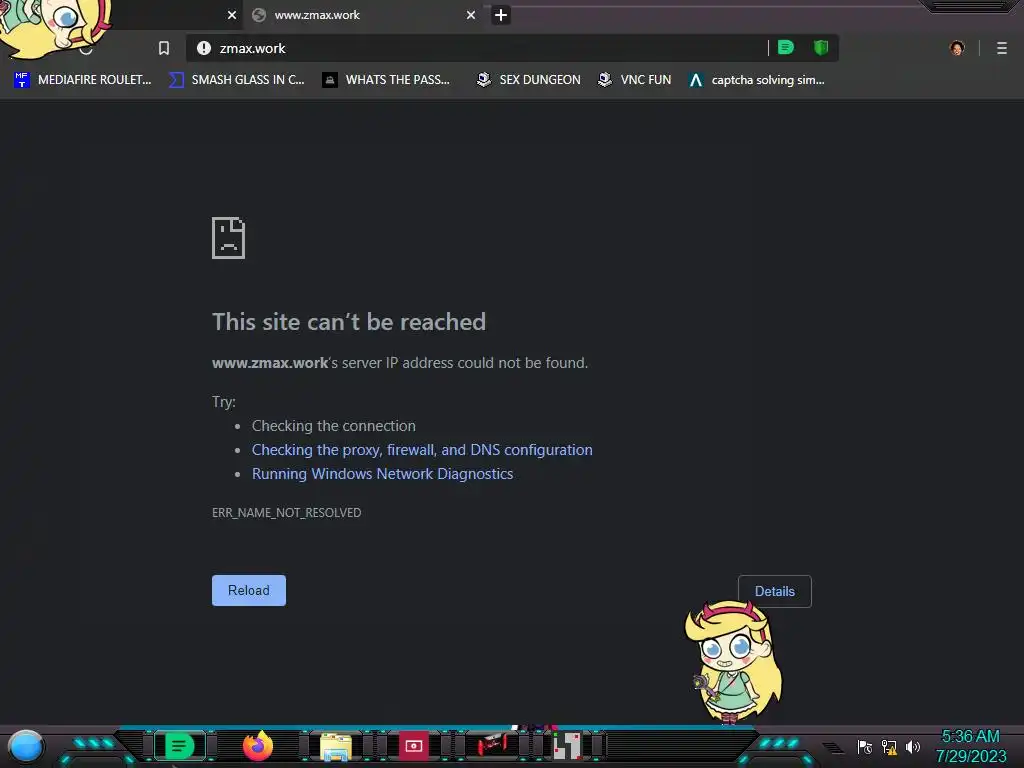Open the SMASH GLASS IN C... bookmark

236,80
